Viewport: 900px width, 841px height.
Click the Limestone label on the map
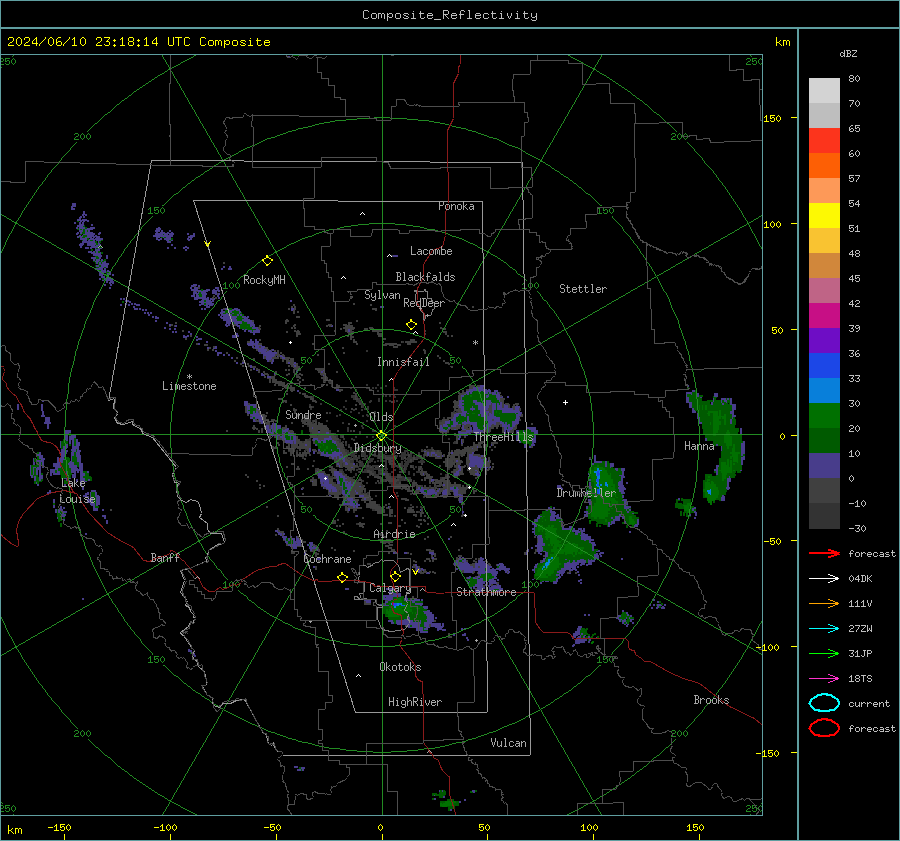coord(189,386)
